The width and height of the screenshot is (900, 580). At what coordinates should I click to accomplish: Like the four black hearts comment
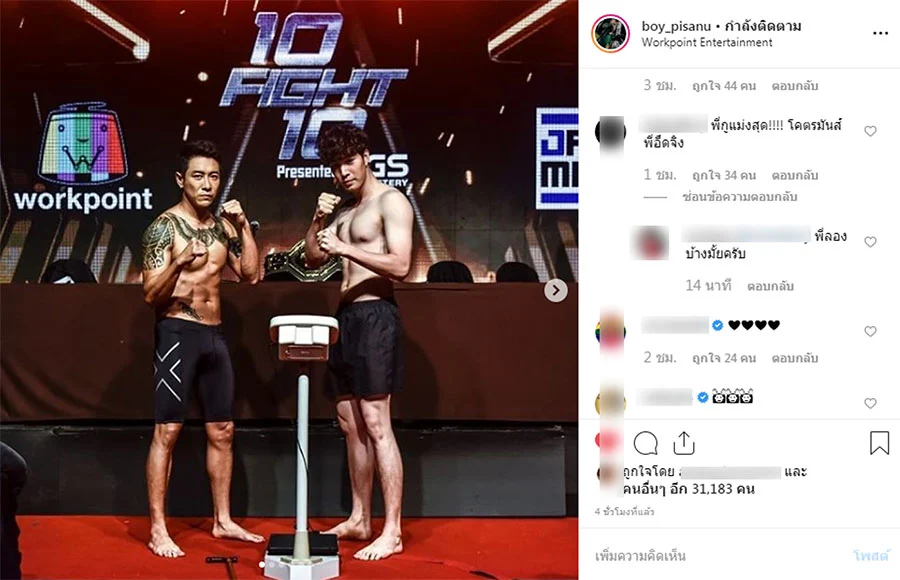tap(870, 331)
